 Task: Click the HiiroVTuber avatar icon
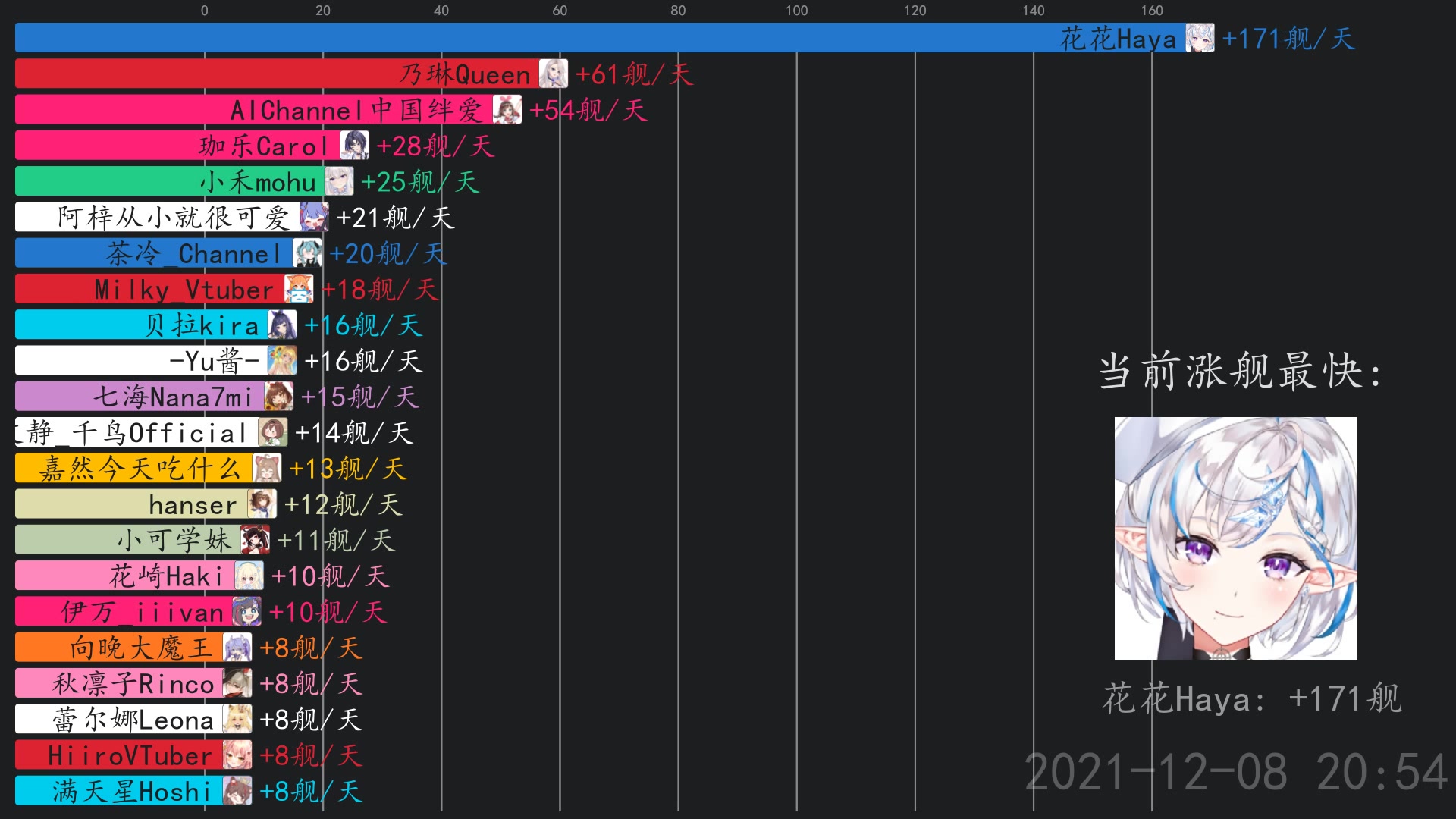(x=237, y=755)
